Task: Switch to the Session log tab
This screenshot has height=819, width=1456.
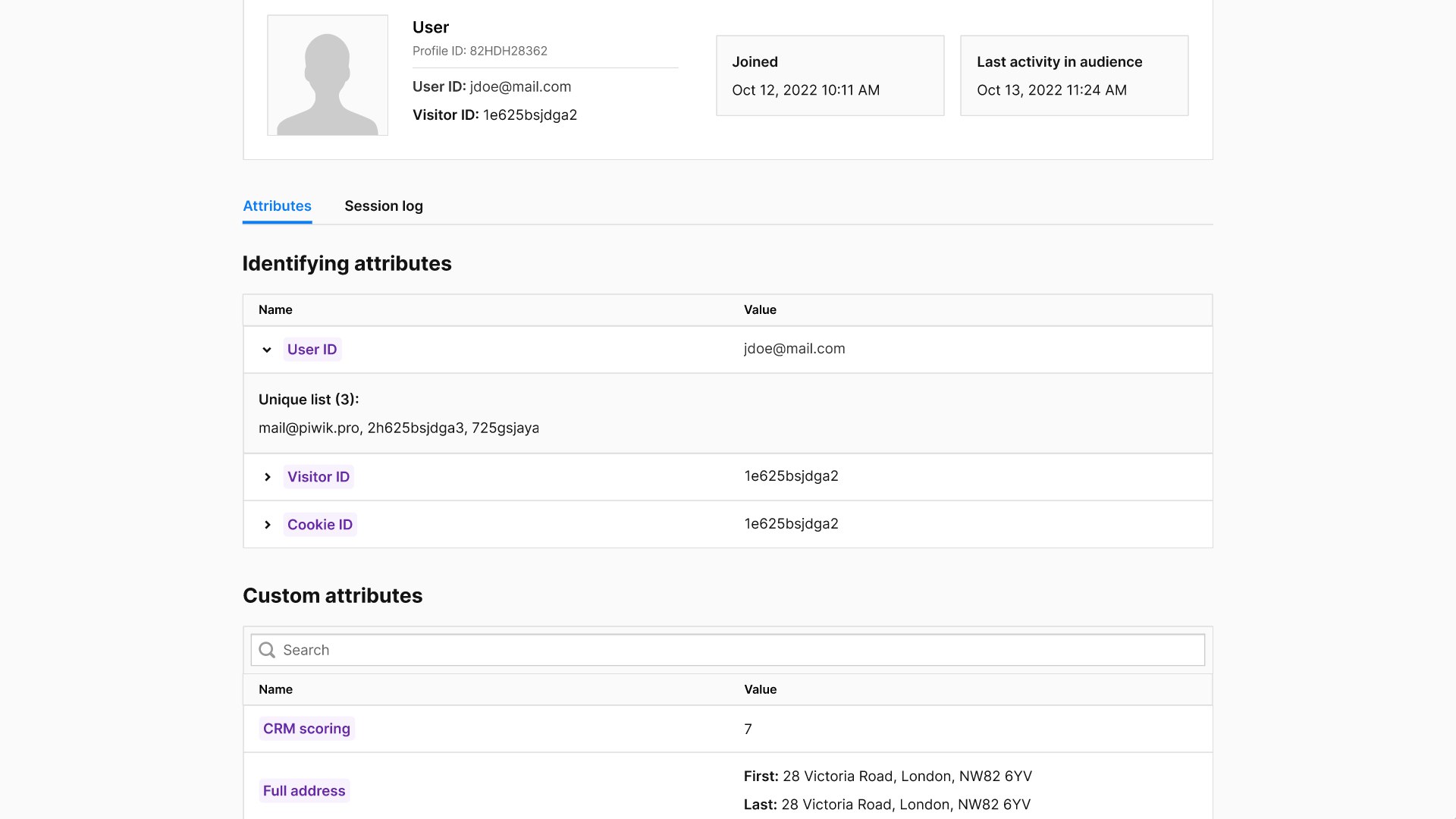Action: (x=383, y=206)
